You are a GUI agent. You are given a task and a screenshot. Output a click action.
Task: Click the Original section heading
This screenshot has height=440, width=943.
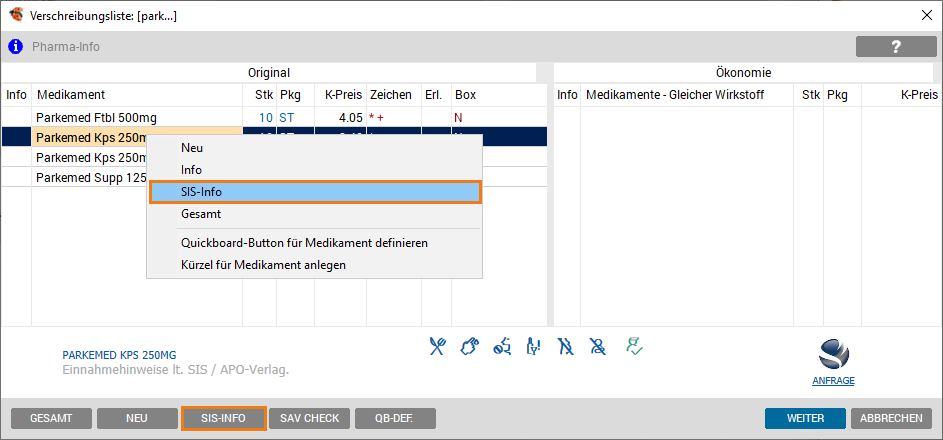269,73
